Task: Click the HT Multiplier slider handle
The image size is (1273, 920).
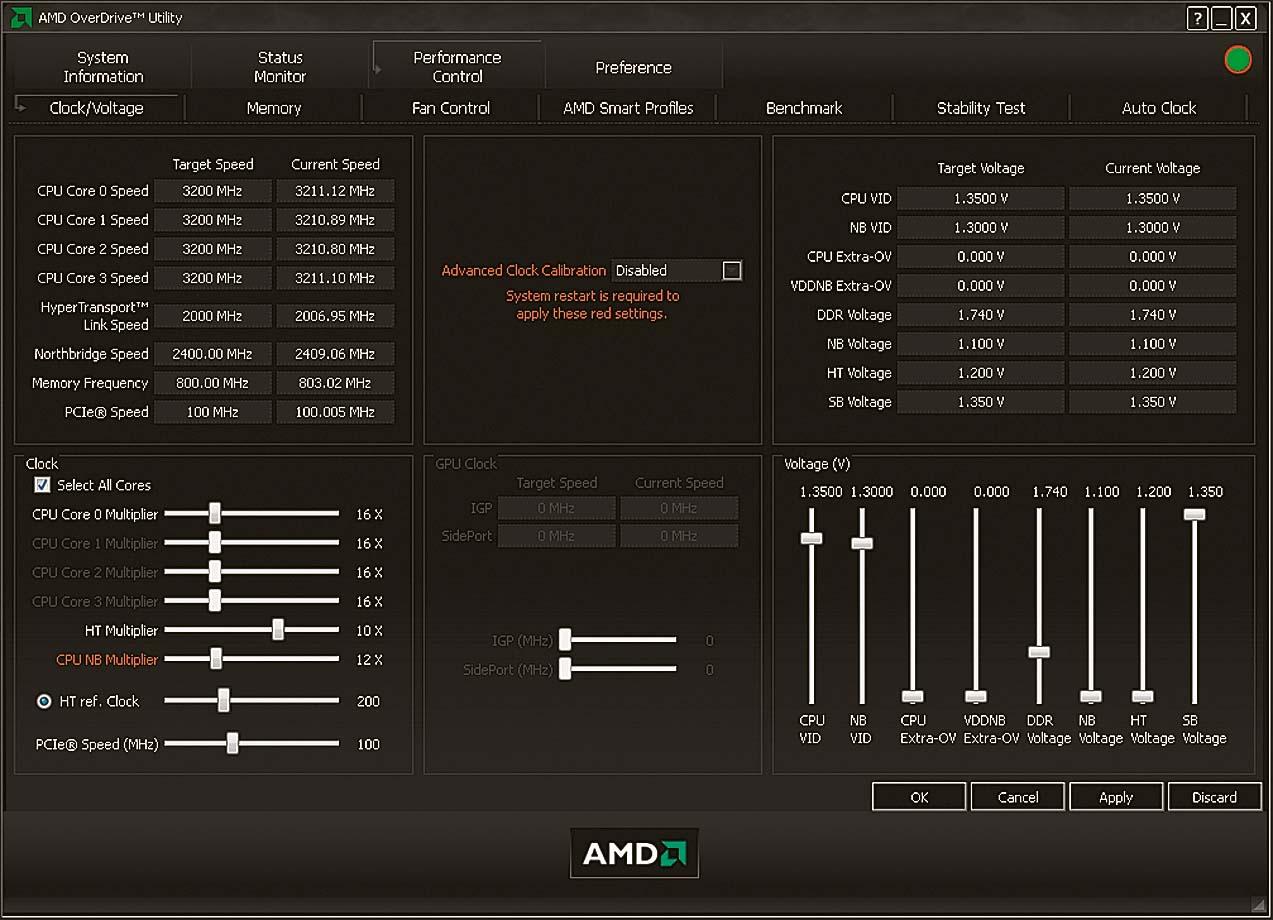Action: (278, 630)
